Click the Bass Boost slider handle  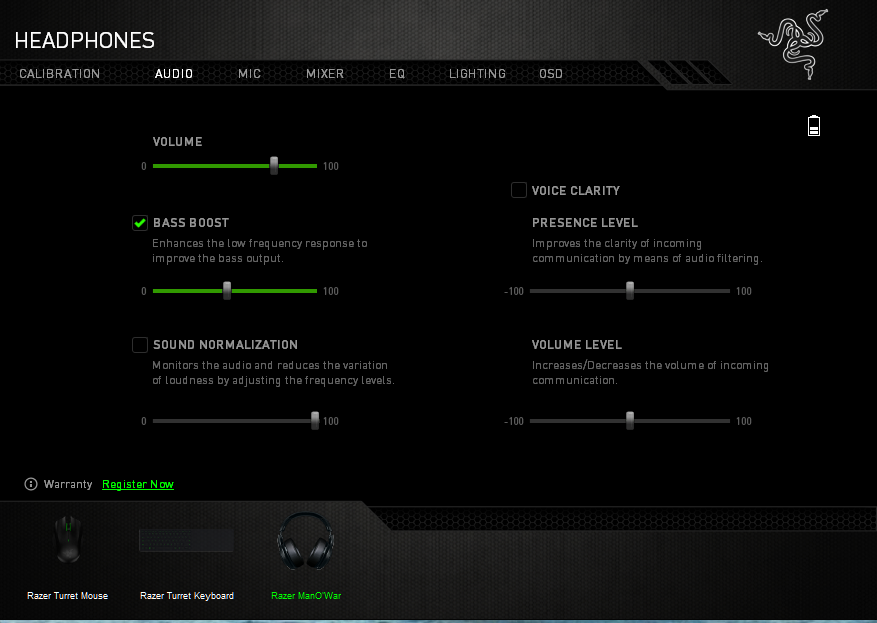pyautogui.click(x=227, y=291)
